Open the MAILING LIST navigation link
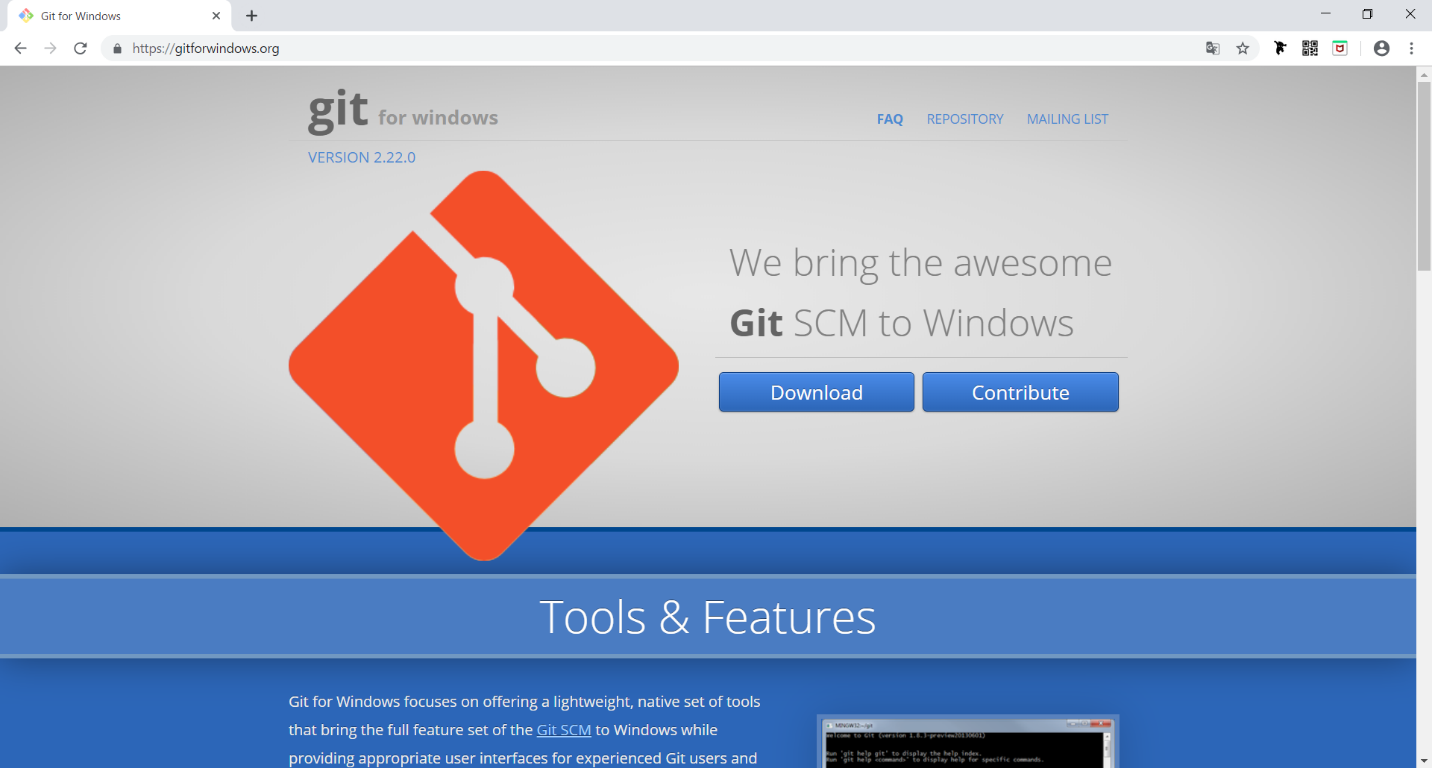 (x=1067, y=119)
